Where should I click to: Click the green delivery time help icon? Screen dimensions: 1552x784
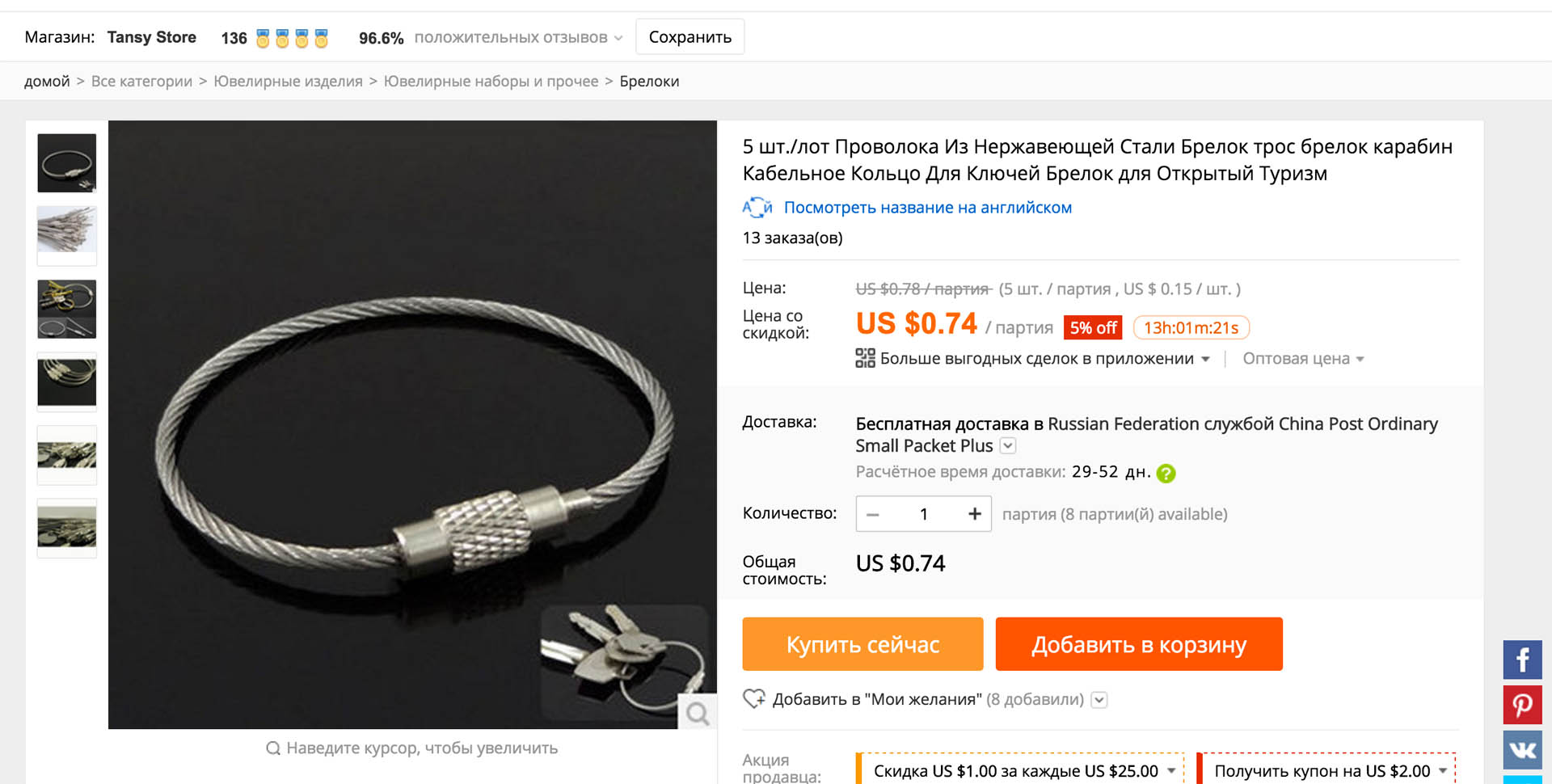(1166, 474)
